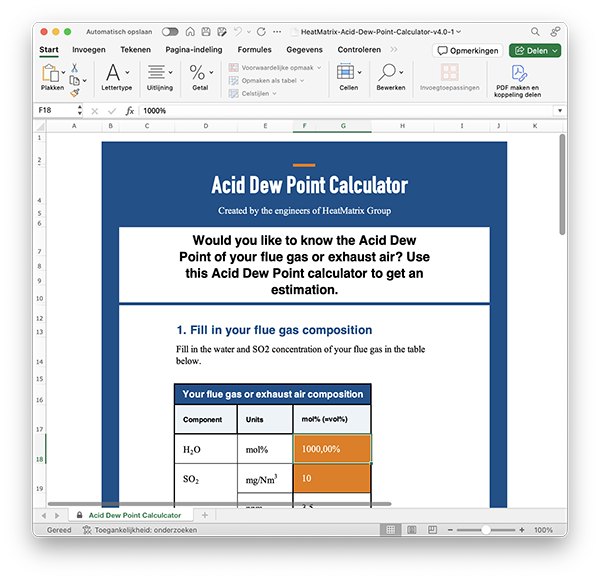Expand the file name title dropdown

(458, 32)
